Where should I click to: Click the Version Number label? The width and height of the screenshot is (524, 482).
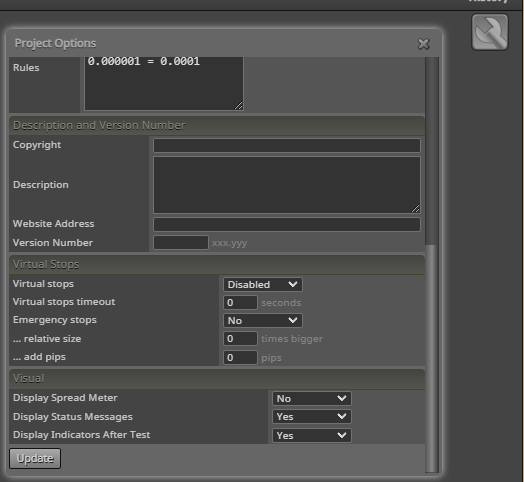pos(53,243)
